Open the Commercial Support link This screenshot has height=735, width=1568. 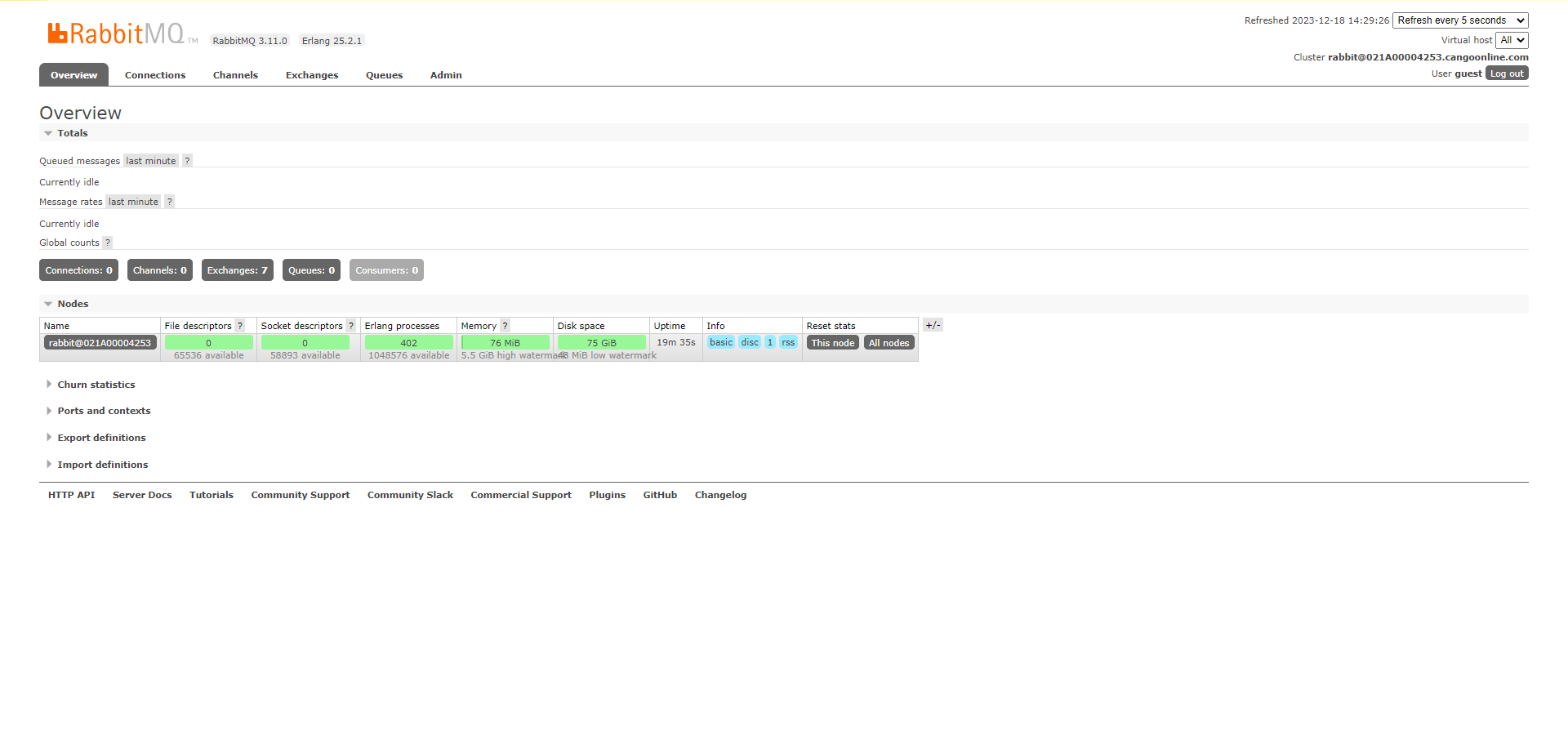[521, 495]
